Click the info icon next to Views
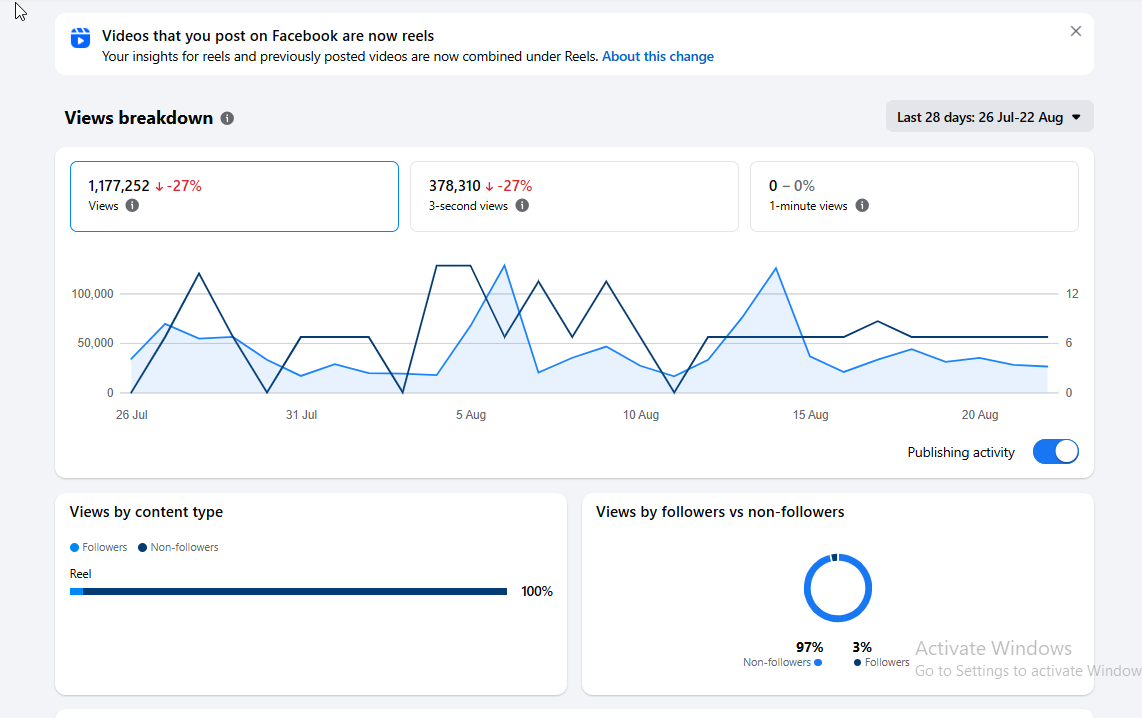1142x718 pixels. (132, 205)
